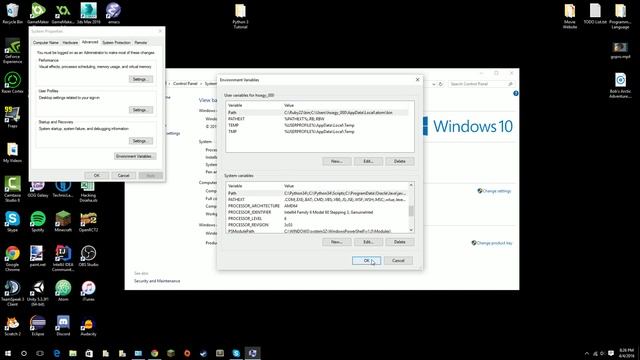Click New under System variables list
Image resolution: width=640 pixels, height=360 pixels.
coord(336,242)
